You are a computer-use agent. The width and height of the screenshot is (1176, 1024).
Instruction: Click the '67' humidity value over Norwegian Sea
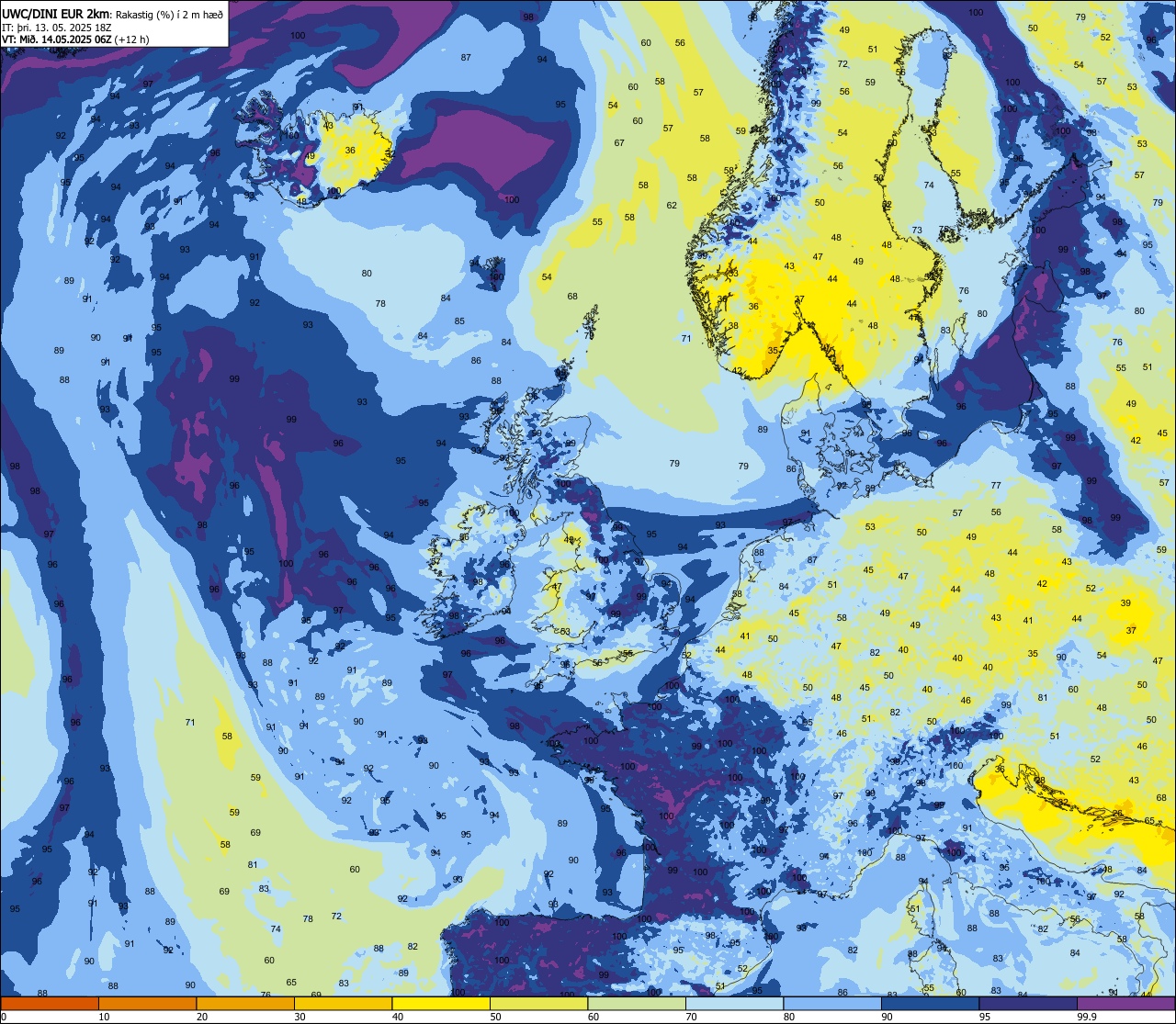coord(619,142)
